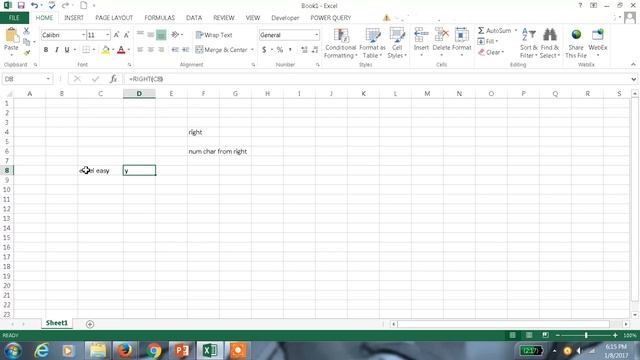The height and width of the screenshot is (360, 640).
Task: Add a new sheet with the plus button
Action: click(90, 324)
